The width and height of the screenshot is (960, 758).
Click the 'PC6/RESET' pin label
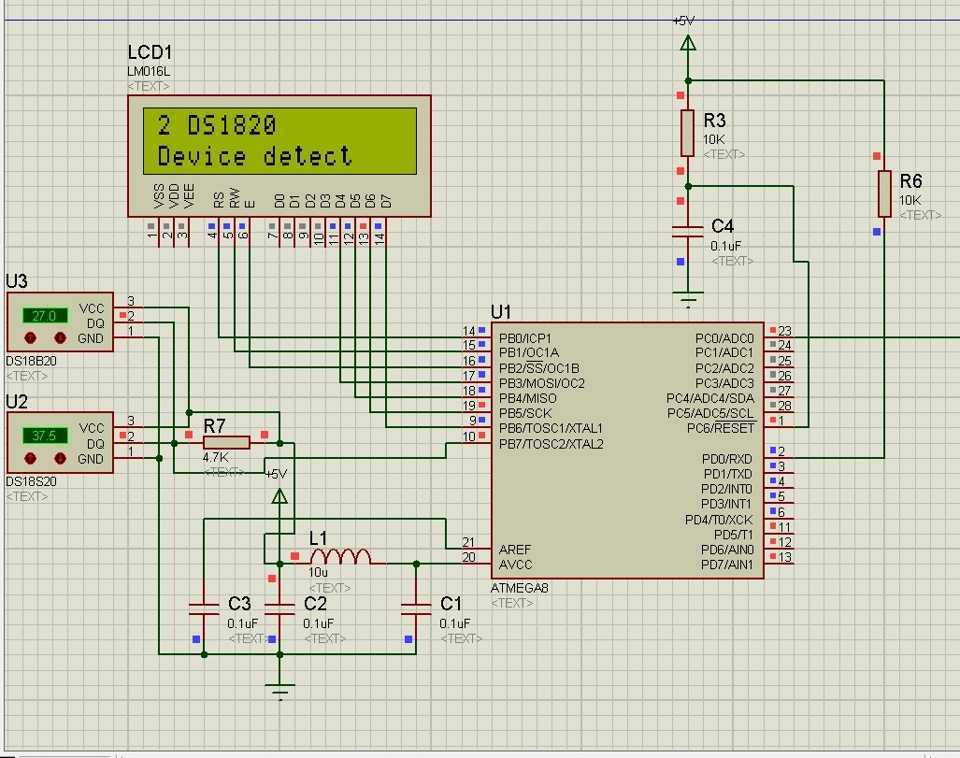click(x=721, y=428)
